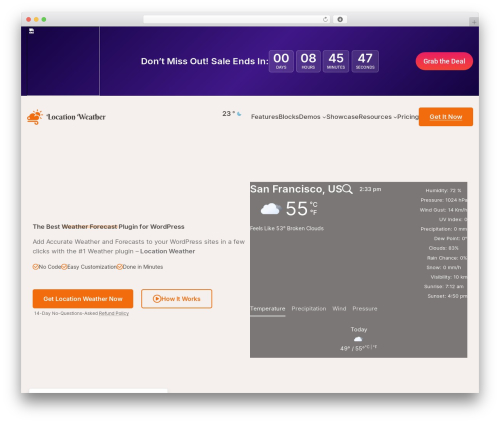Viewport: 500px width, 423px height.
Task: Click the checkmark icon beside Easy Customization
Action: [64, 267]
